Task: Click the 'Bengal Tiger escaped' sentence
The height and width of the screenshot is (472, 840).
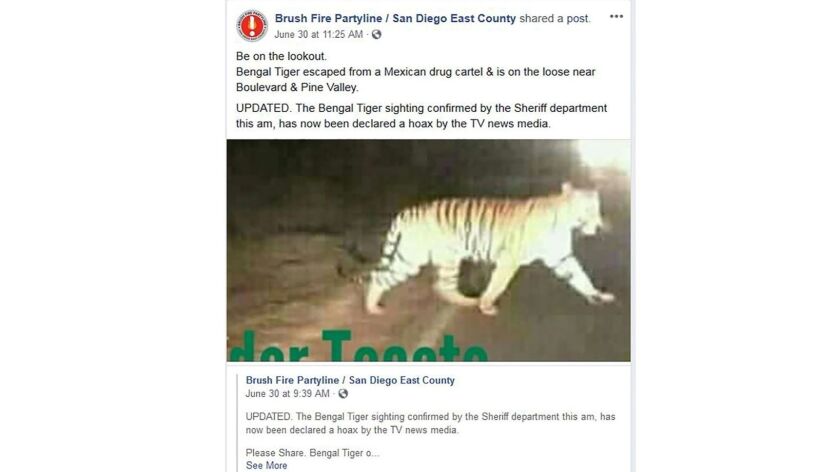Action: (416, 72)
